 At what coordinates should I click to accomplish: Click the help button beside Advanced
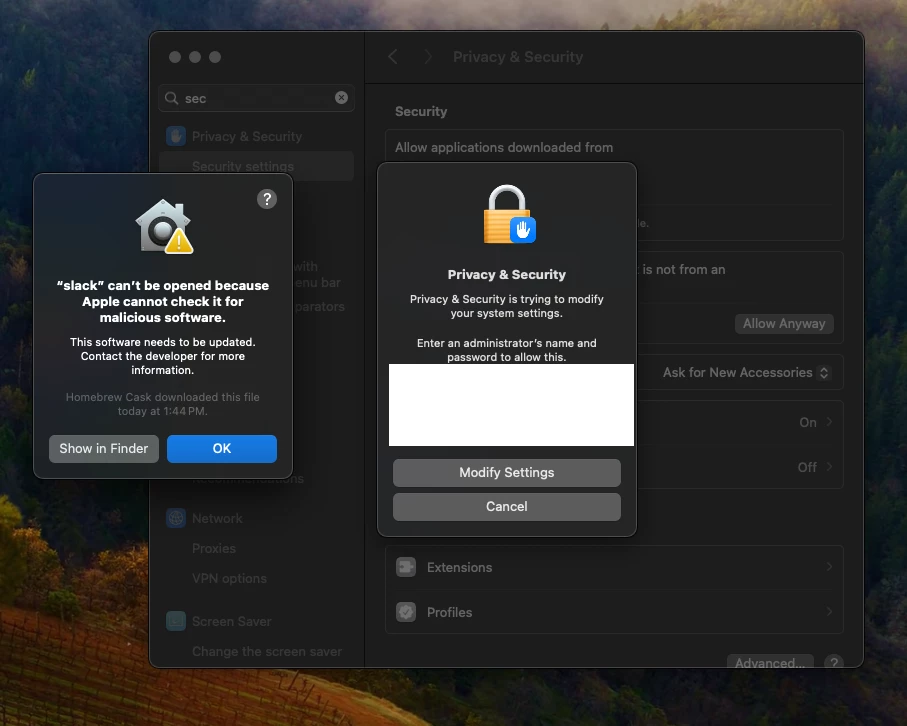coord(834,663)
